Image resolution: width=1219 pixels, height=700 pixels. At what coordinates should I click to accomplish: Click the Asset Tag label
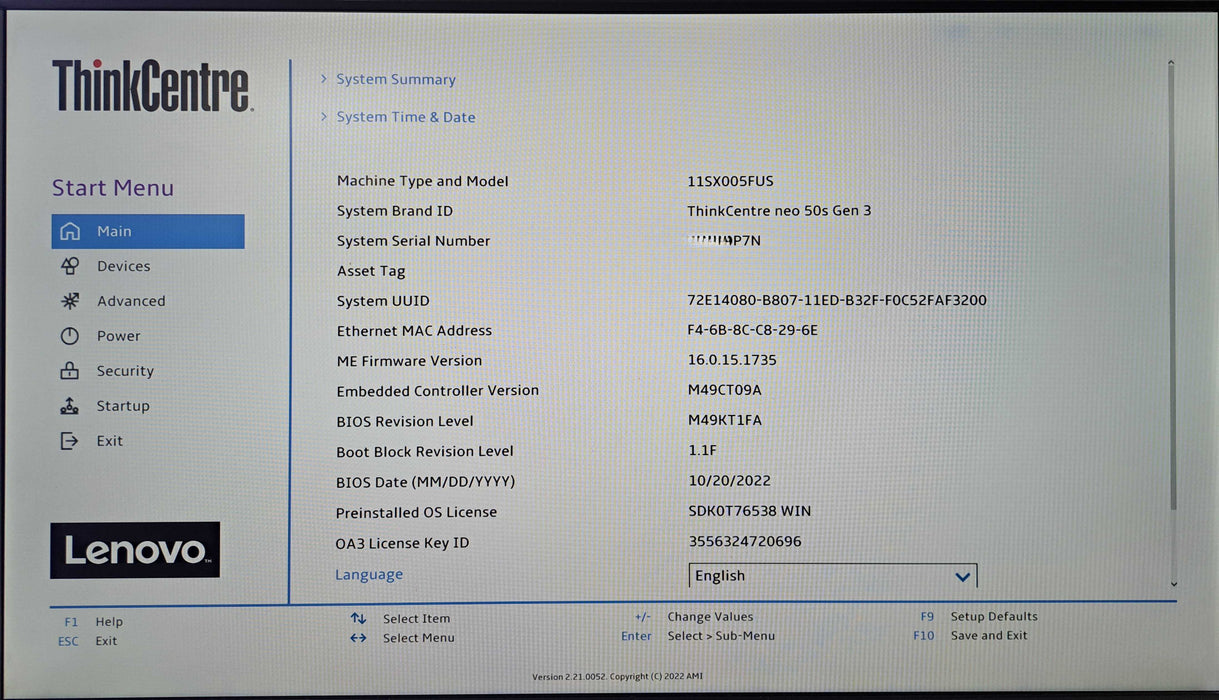click(x=371, y=271)
